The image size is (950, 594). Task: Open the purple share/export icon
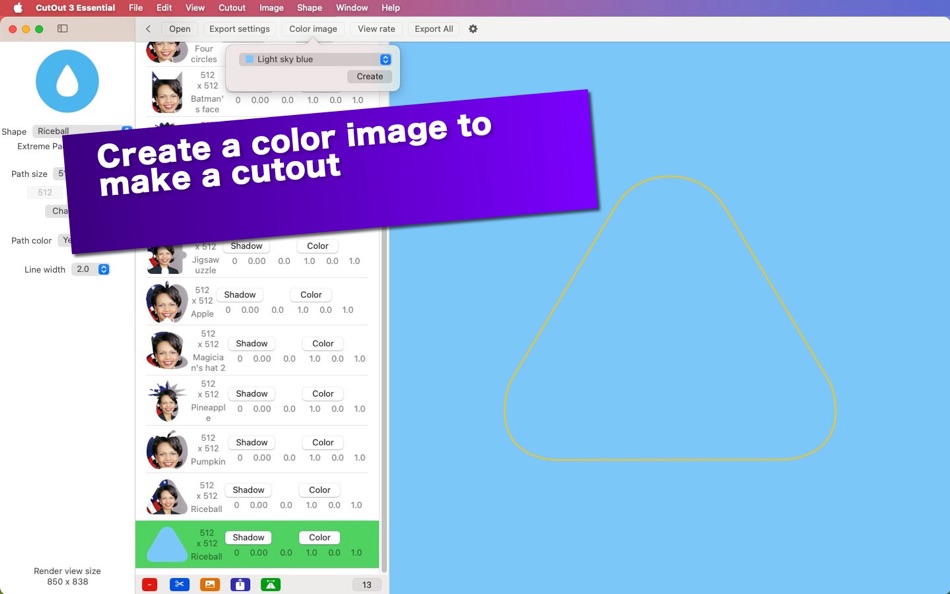point(240,584)
